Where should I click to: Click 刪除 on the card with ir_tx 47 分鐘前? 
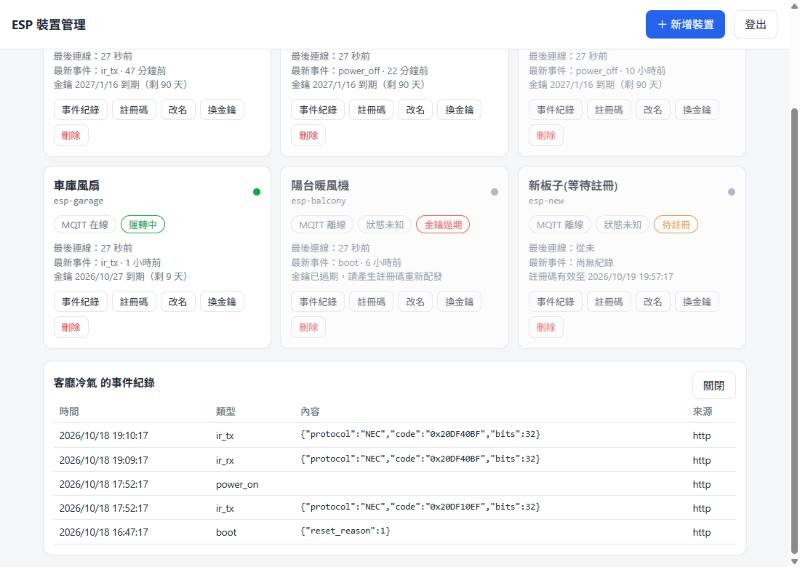[71, 135]
